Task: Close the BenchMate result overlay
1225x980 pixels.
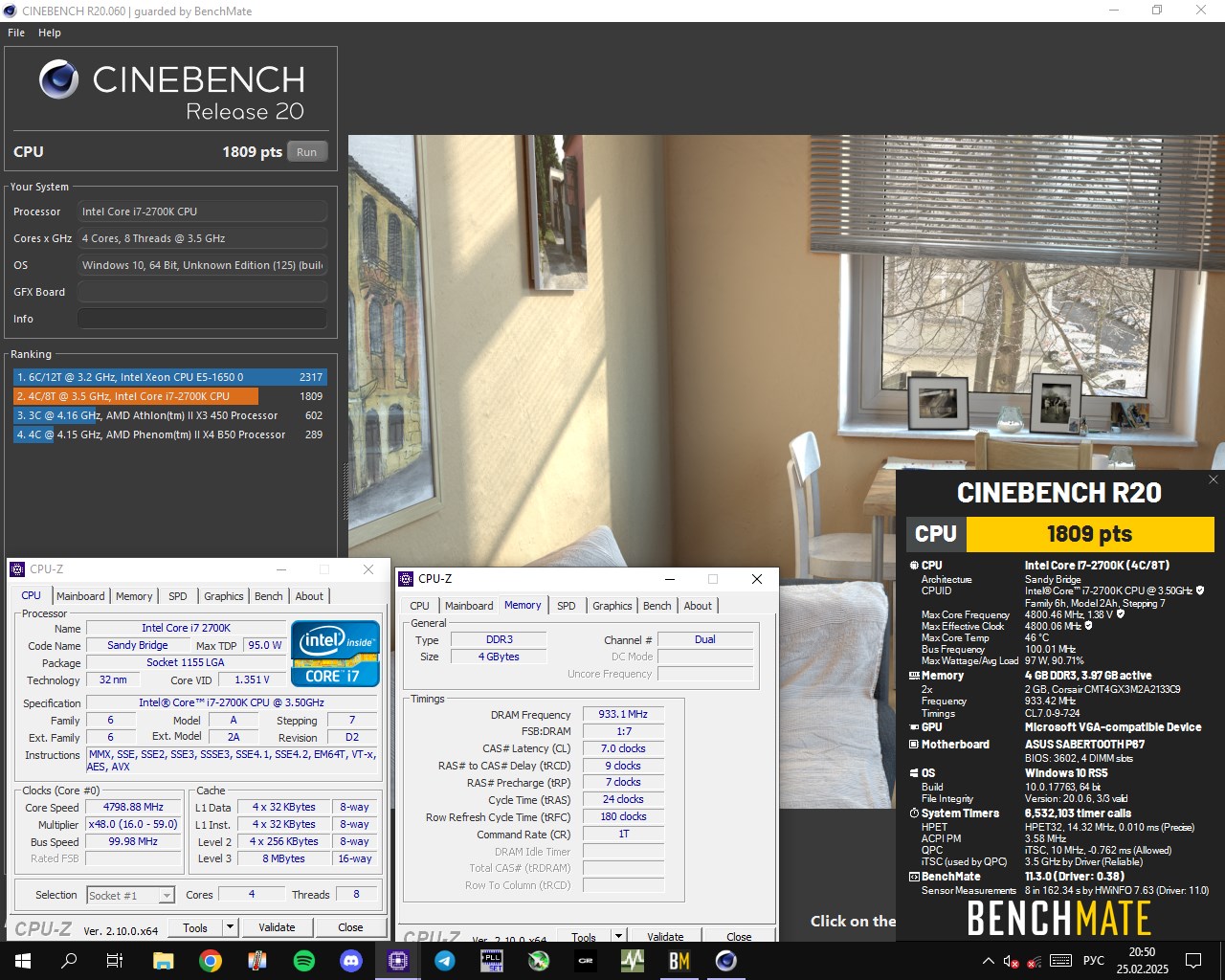Action: coord(1214,479)
